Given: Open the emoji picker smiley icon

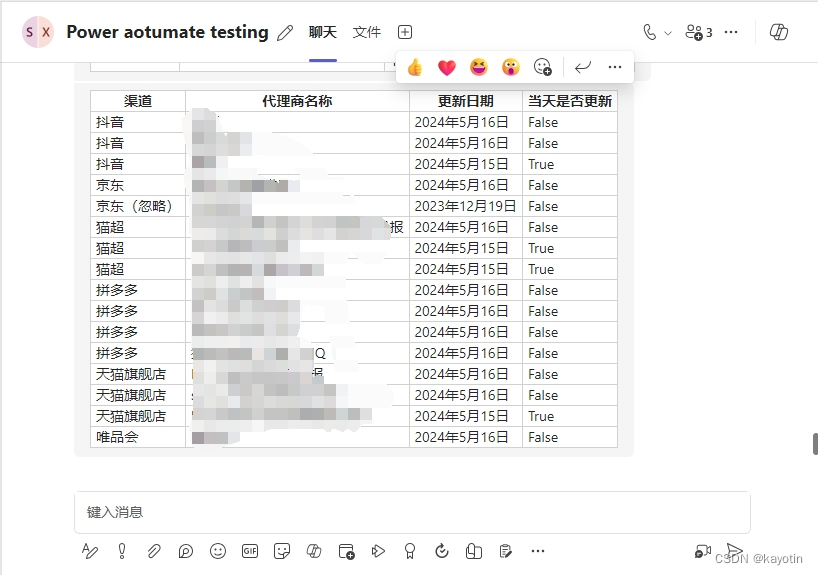Looking at the screenshot, I should point(218,551).
